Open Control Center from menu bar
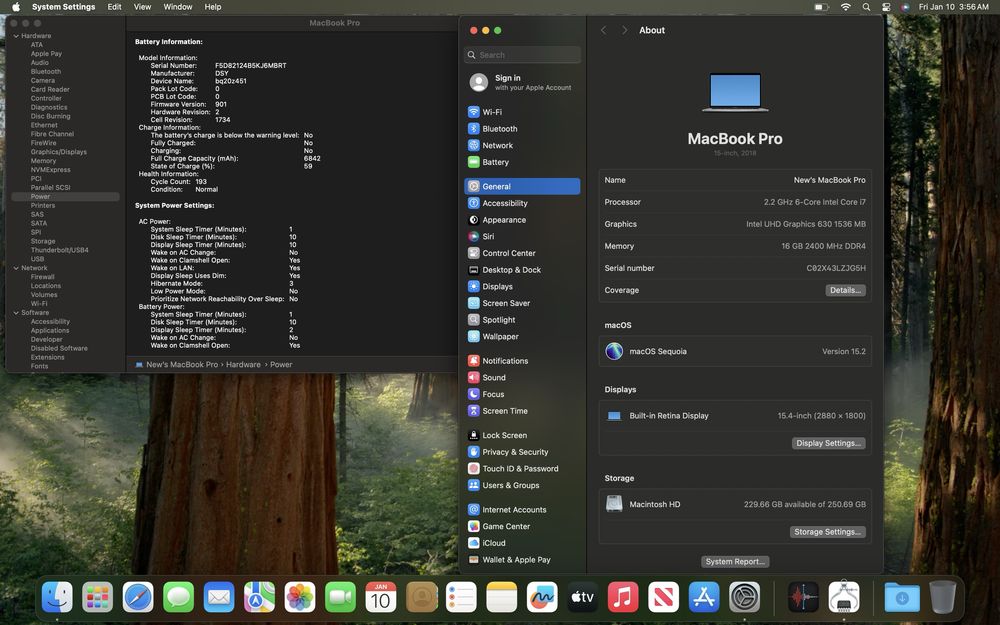Viewport: 1000px width, 625px height. coord(886,7)
